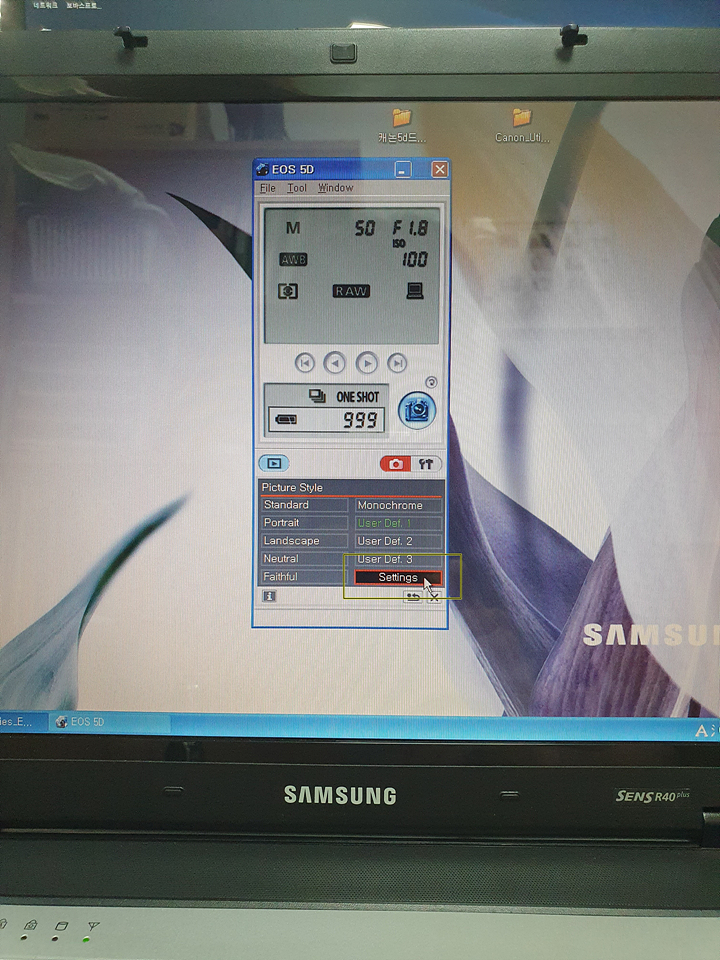
Task: Switch to the tools setup menu tab
Action: (426, 463)
